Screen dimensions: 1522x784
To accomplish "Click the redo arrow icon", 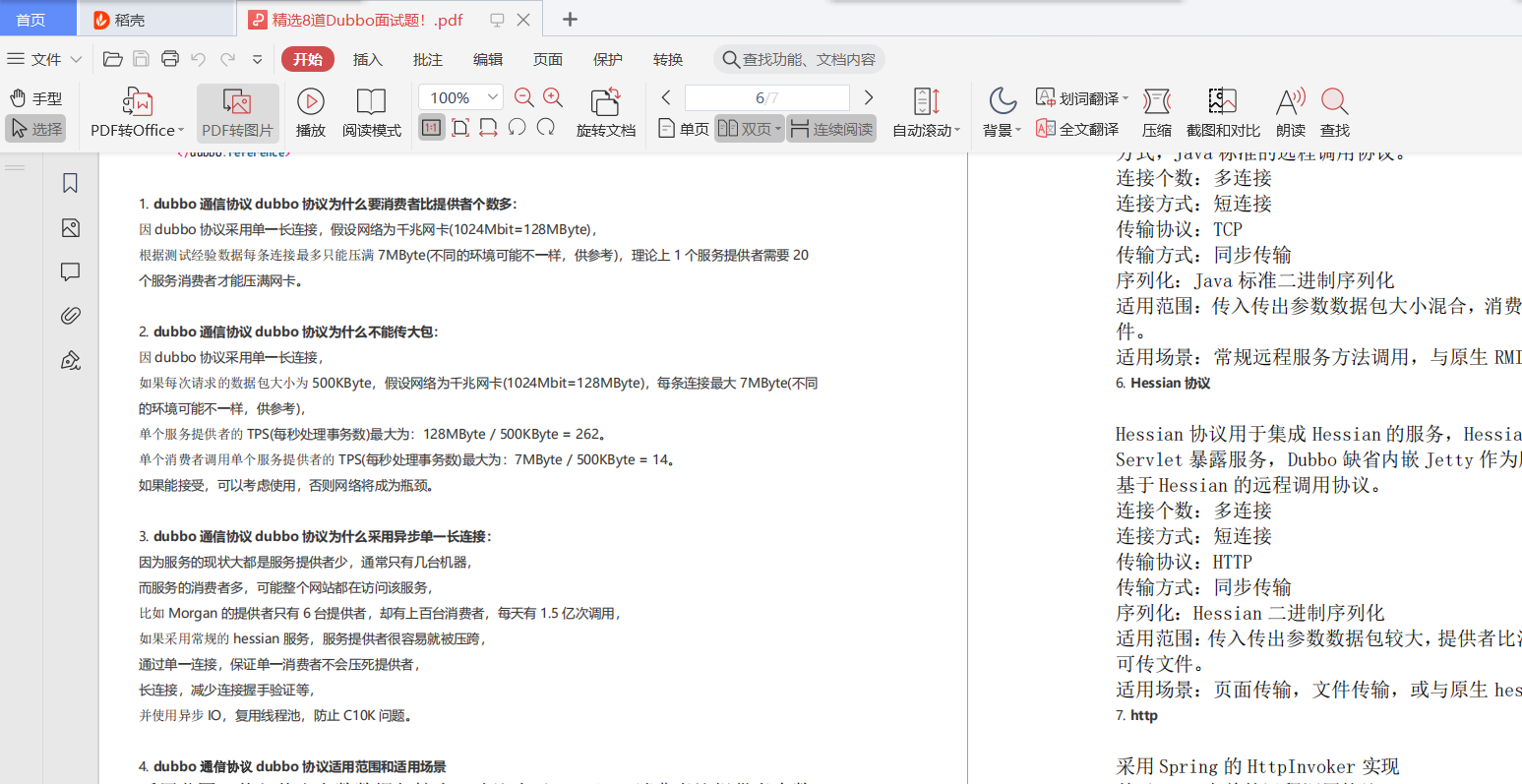I will coord(227,59).
